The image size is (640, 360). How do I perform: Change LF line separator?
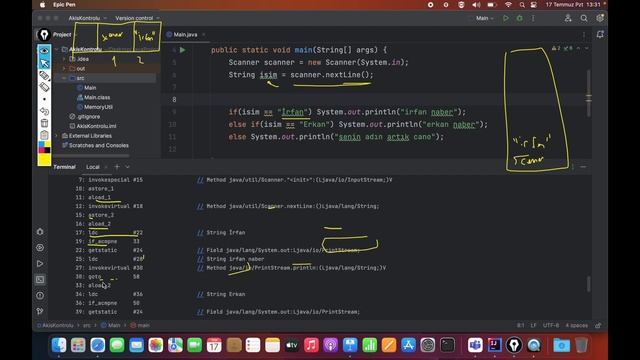(533, 325)
